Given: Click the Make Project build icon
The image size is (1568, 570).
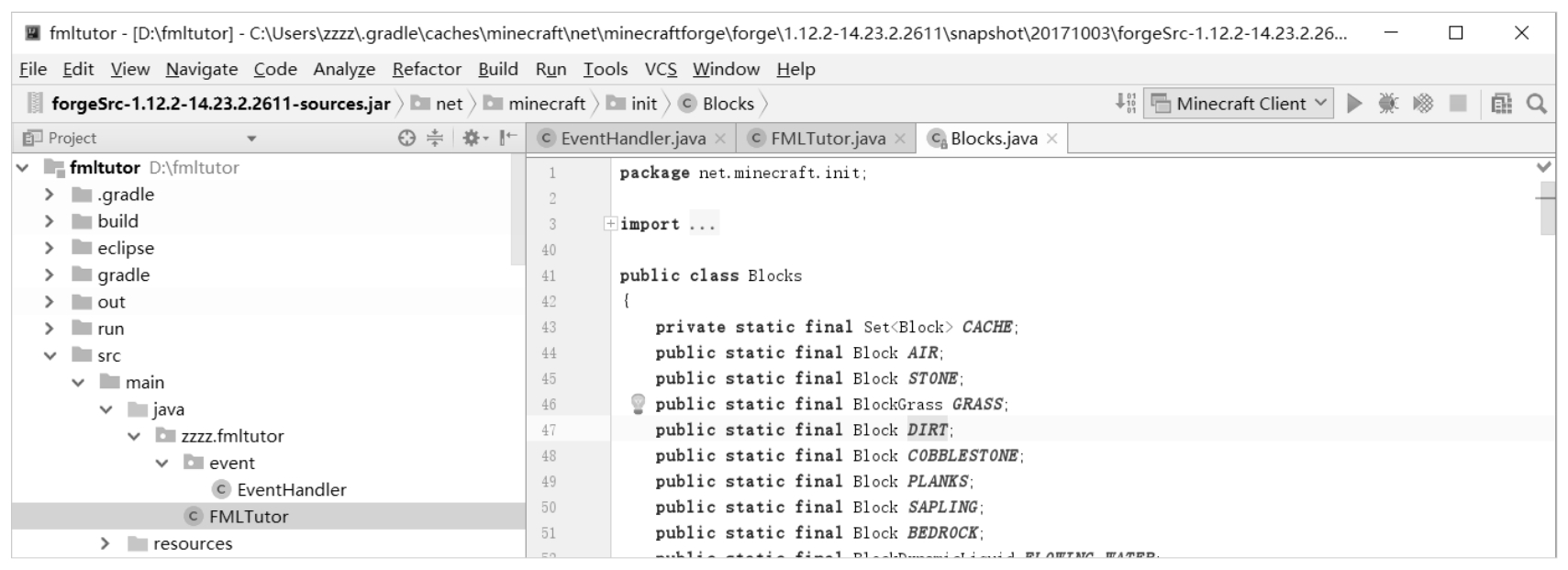Looking at the screenshot, I should coord(1125,104).
